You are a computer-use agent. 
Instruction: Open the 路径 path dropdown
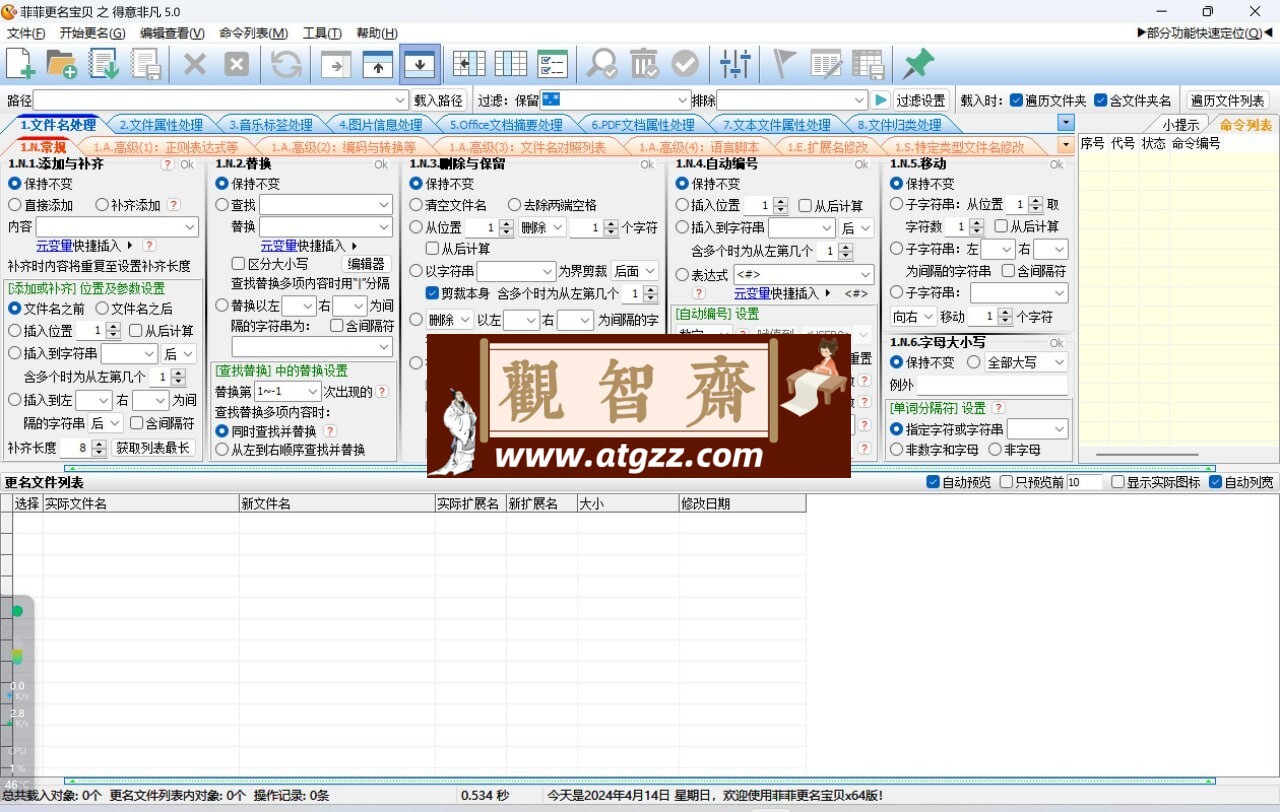400,100
